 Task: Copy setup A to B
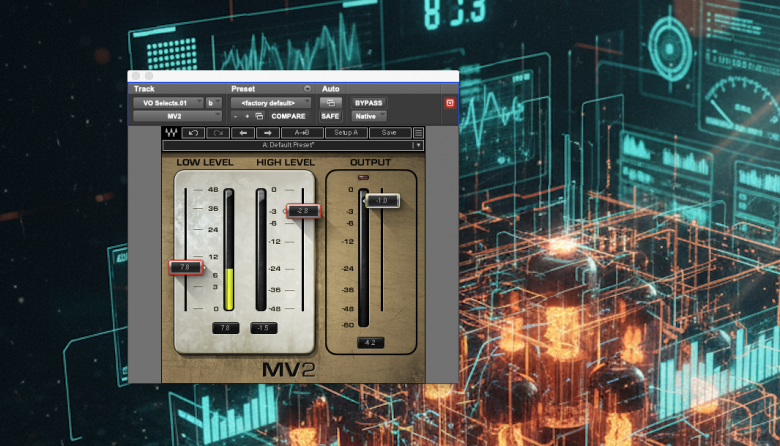[x=302, y=133]
